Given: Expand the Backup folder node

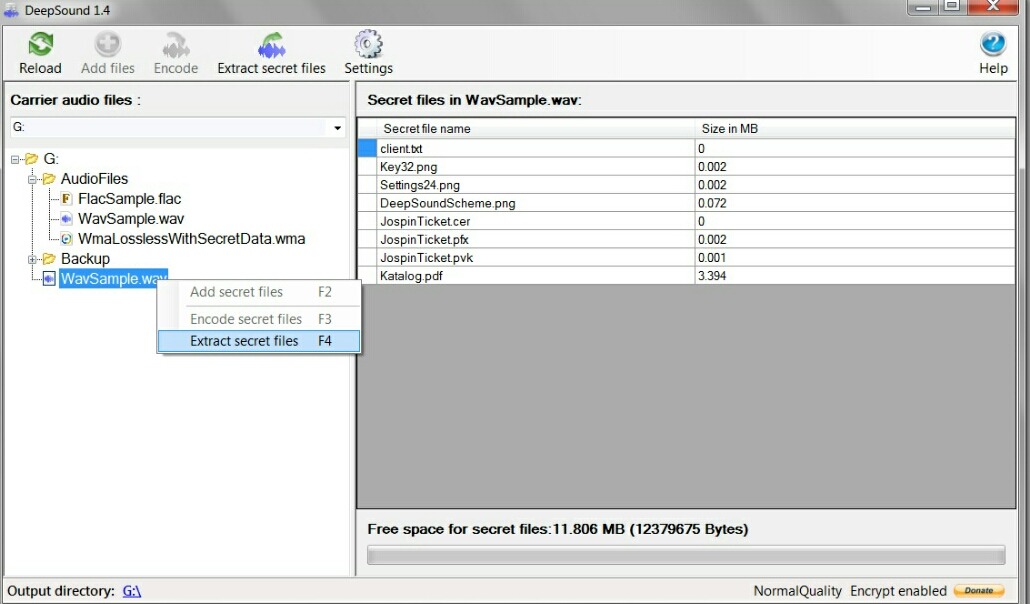Looking at the screenshot, I should (x=32, y=259).
